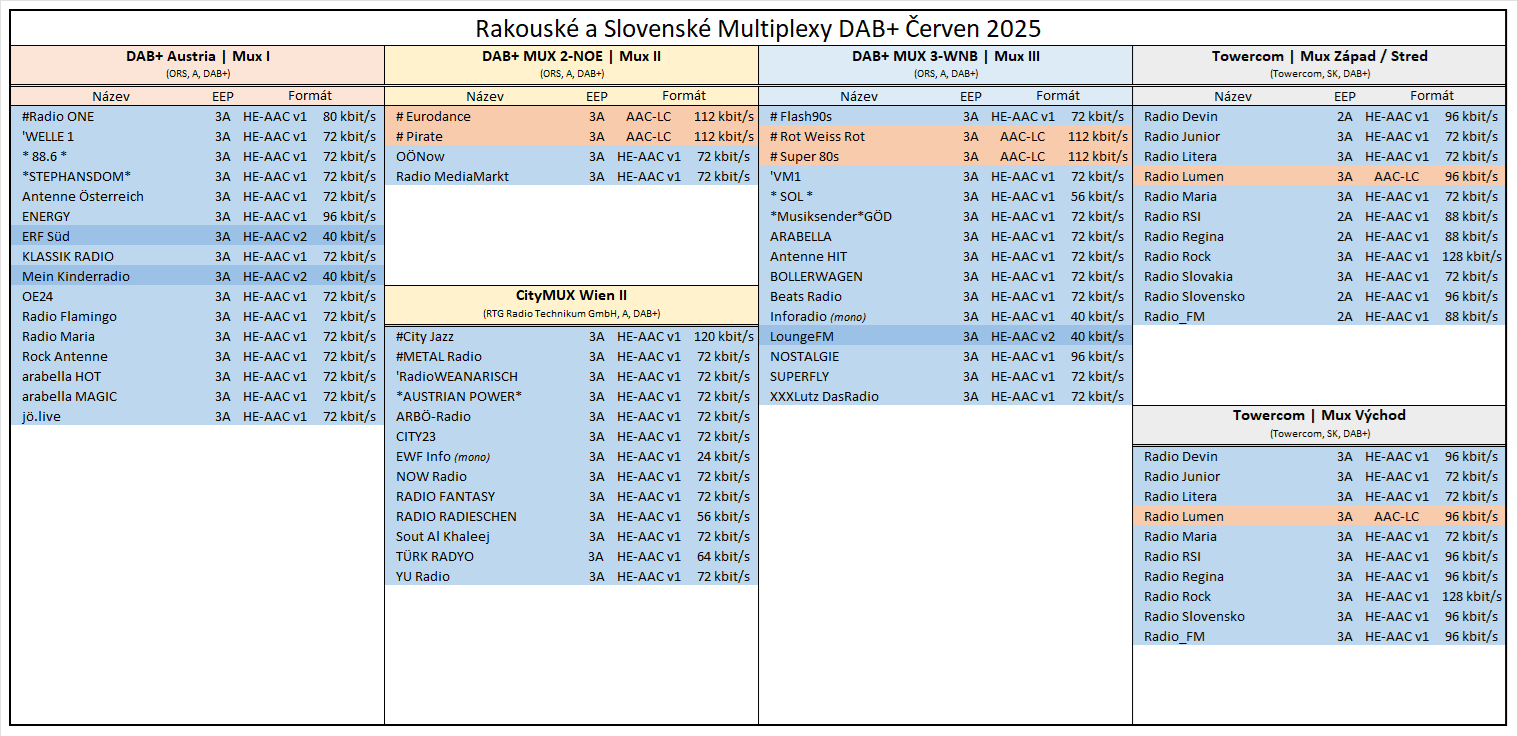Click the '56 kbit/s' bitrate of * SOL *

pyautogui.click(x=1098, y=196)
